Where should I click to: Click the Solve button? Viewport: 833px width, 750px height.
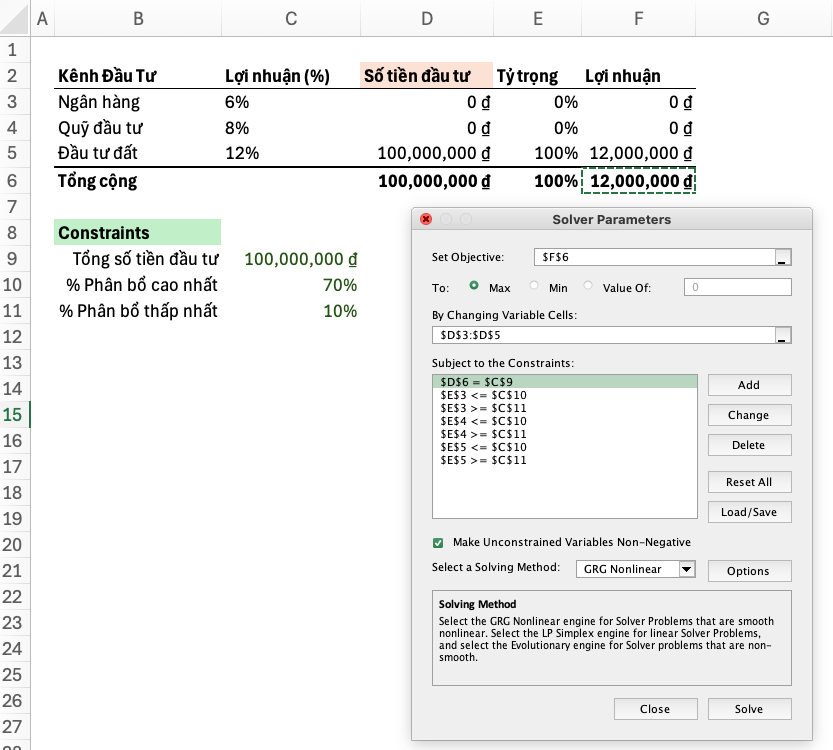pyautogui.click(x=749, y=709)
